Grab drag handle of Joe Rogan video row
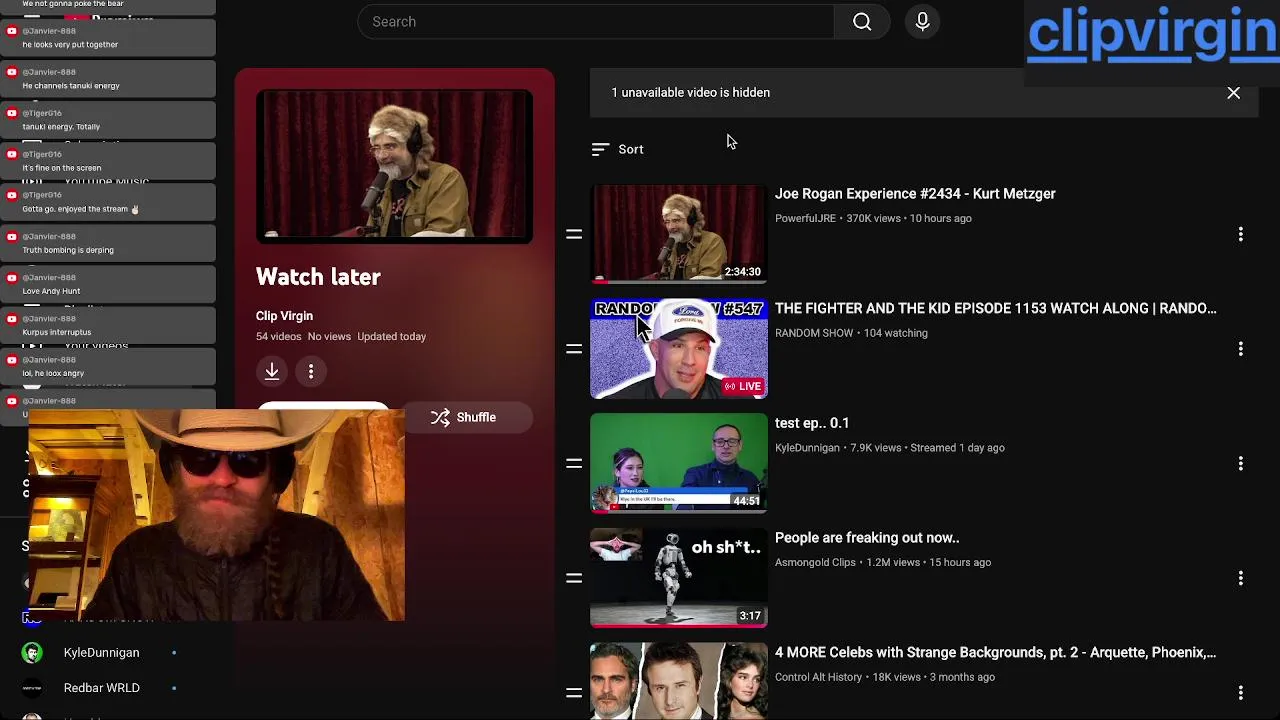 (574, 234)
